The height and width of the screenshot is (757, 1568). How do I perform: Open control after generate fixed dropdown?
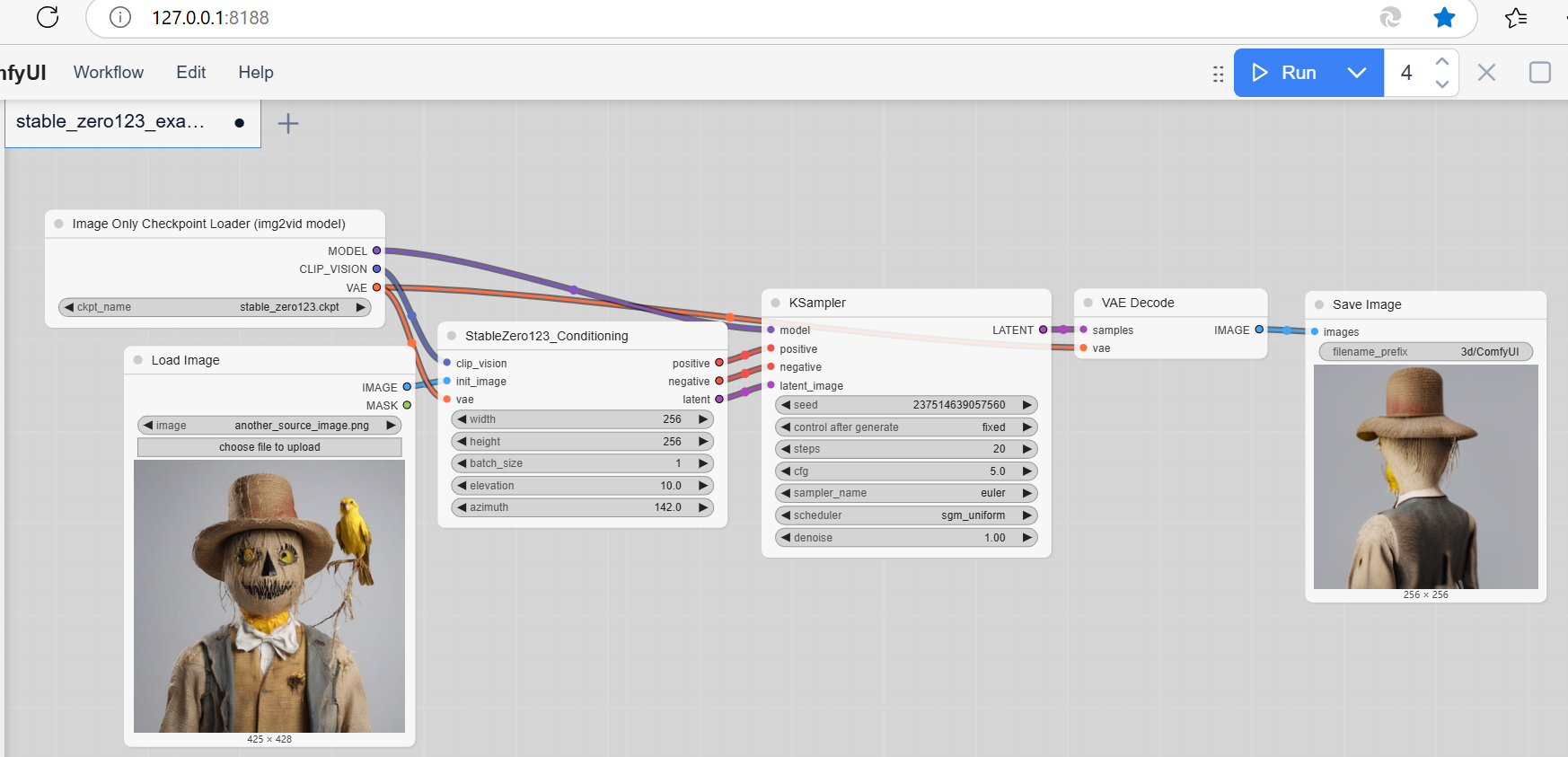[x=906, y=427]
